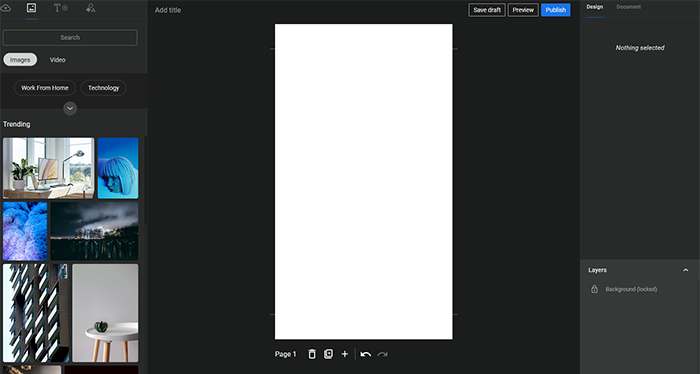Switch to the Document tab

tap(629, 7)
